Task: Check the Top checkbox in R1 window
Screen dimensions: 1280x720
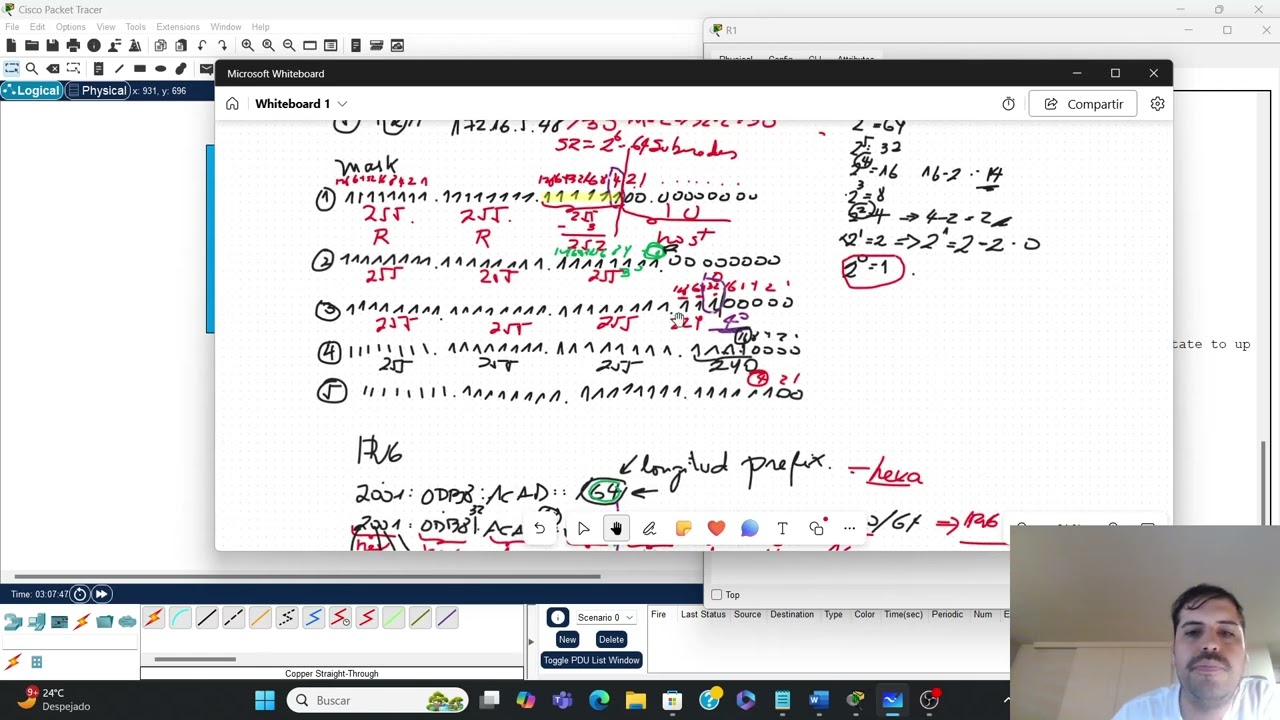Action: click(x=716, y=595)
